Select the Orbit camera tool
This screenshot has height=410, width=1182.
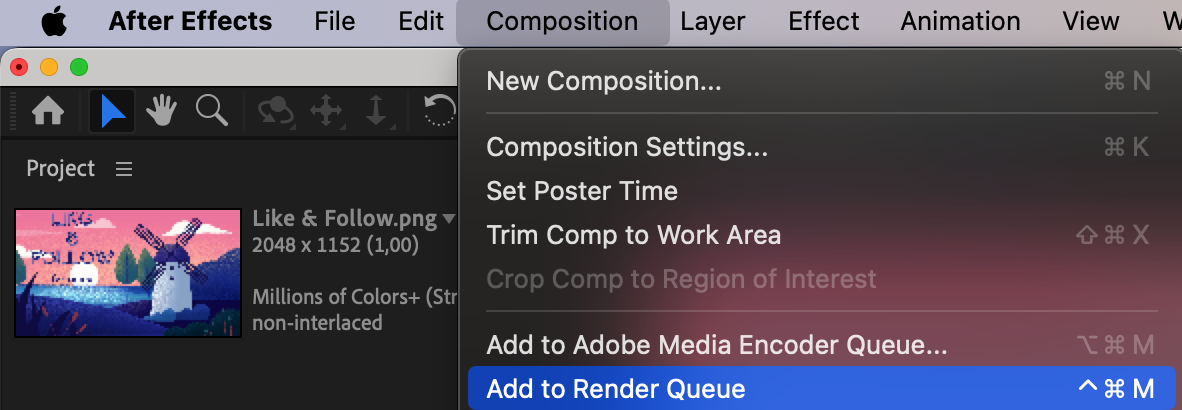coord(275,111)
